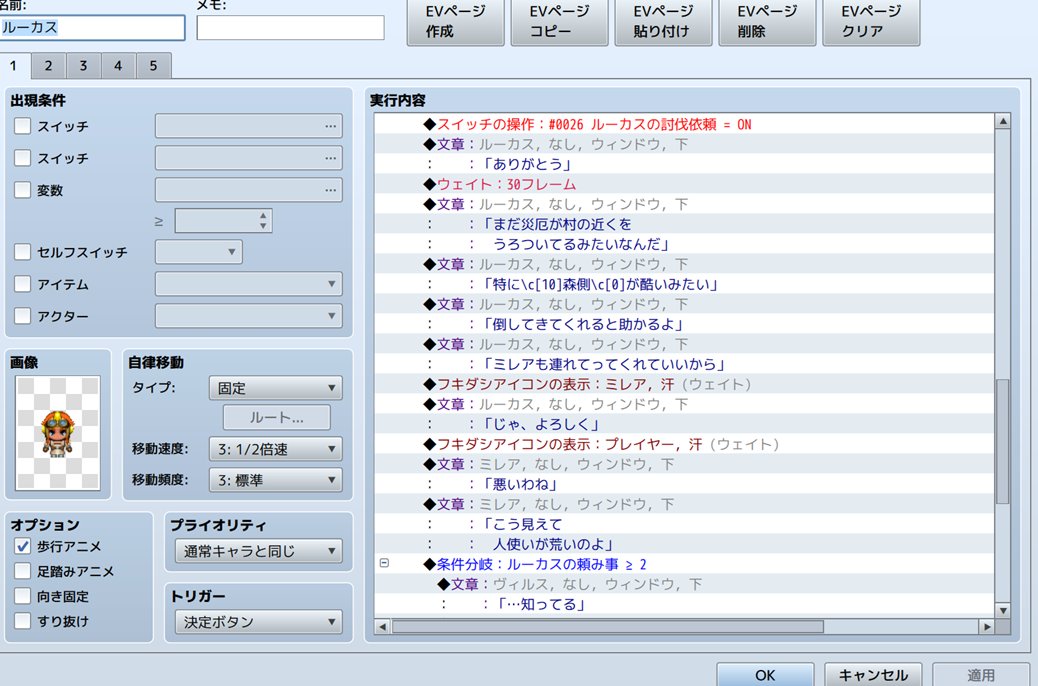Select the スイッチの操作 #0026 command line
This screenshot has height=686, width=1038.
click(684, 124)
